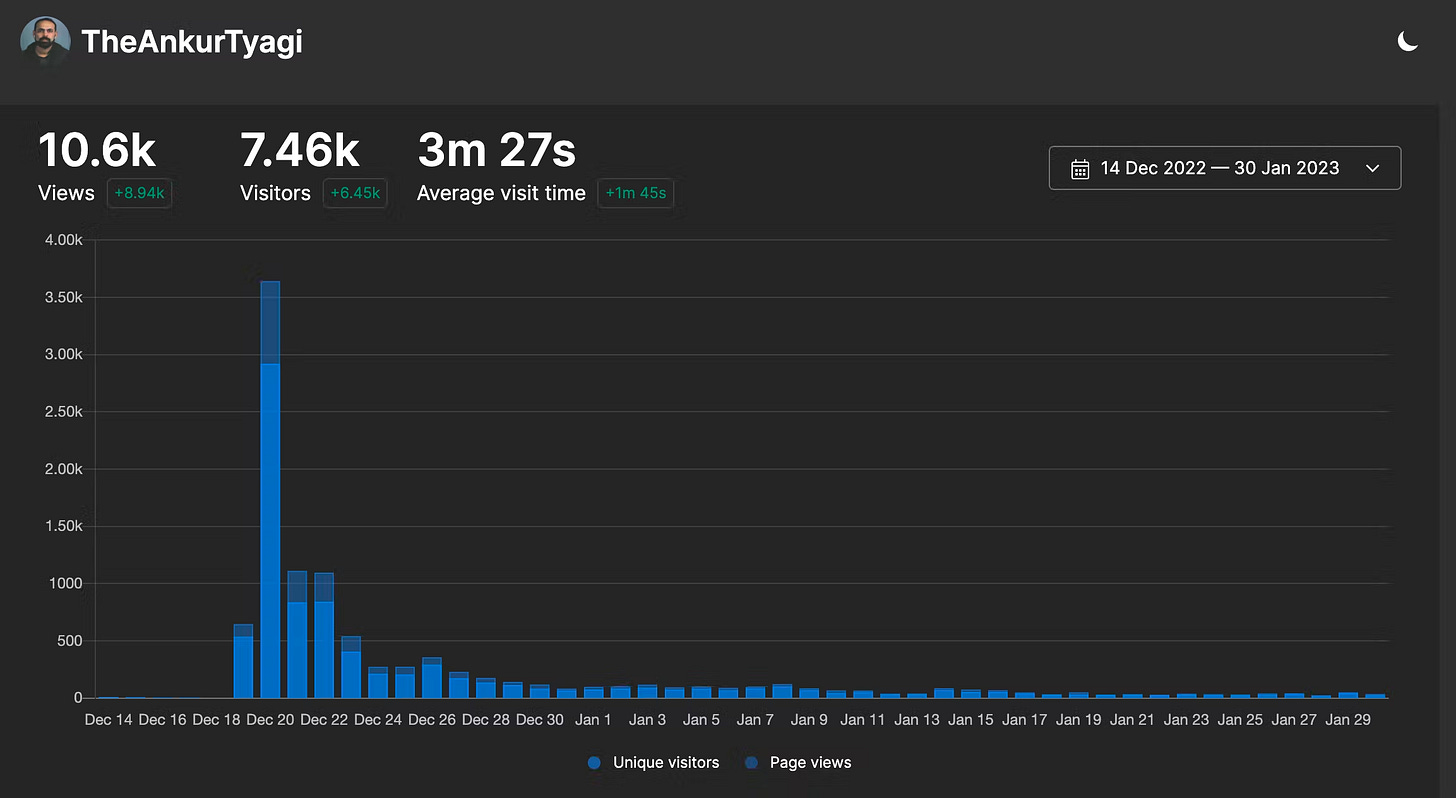Screen dimensions: 1456x798
Task: Click the Jan 1 x-axis label
Action: click(594, 719)
